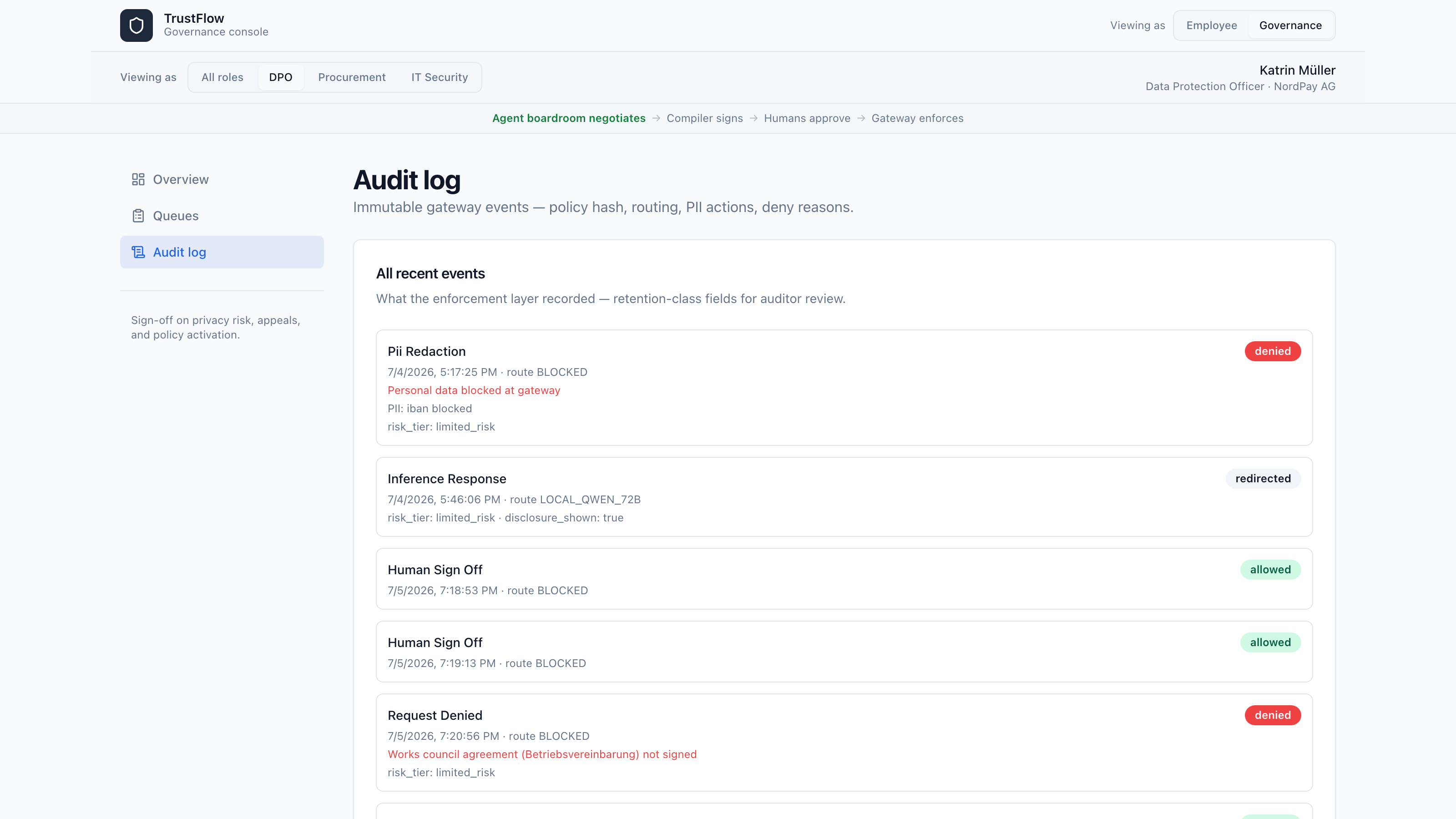Click 'PII: iban blocked' line

point(430,409)
